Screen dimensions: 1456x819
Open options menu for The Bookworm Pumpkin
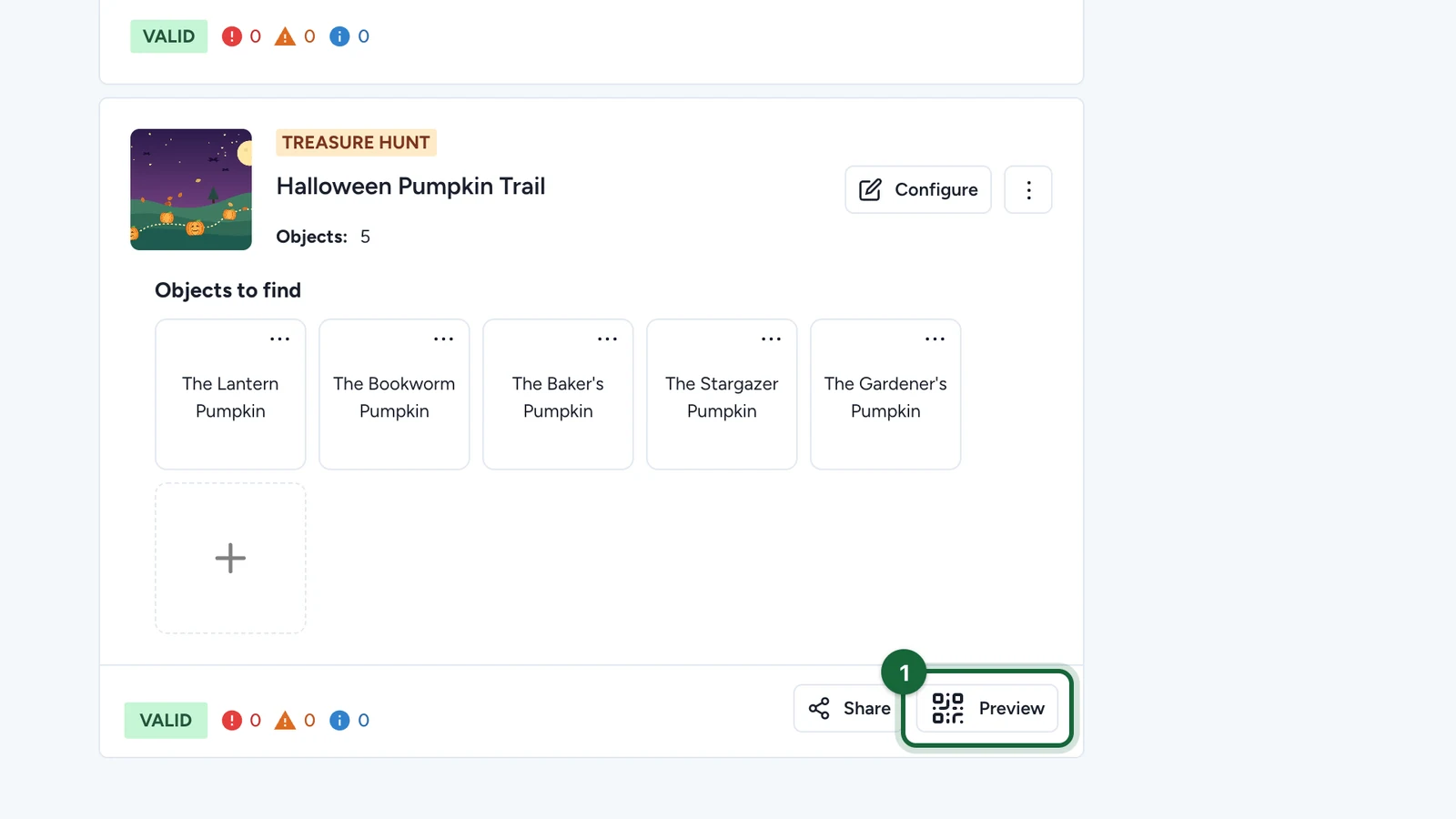pyautogui.click(x=443, y=339)
